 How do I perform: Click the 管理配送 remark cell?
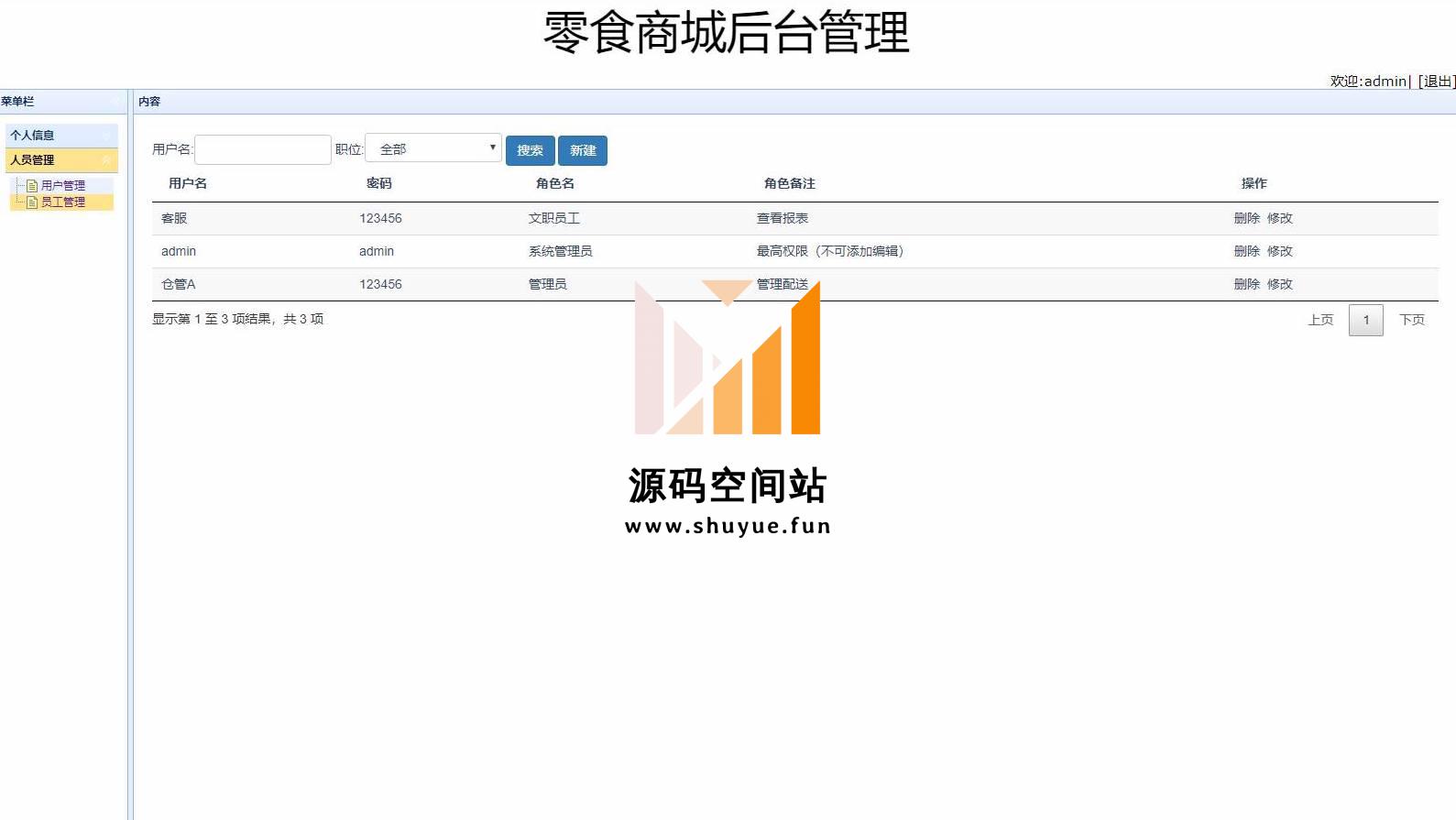point(783,284)
